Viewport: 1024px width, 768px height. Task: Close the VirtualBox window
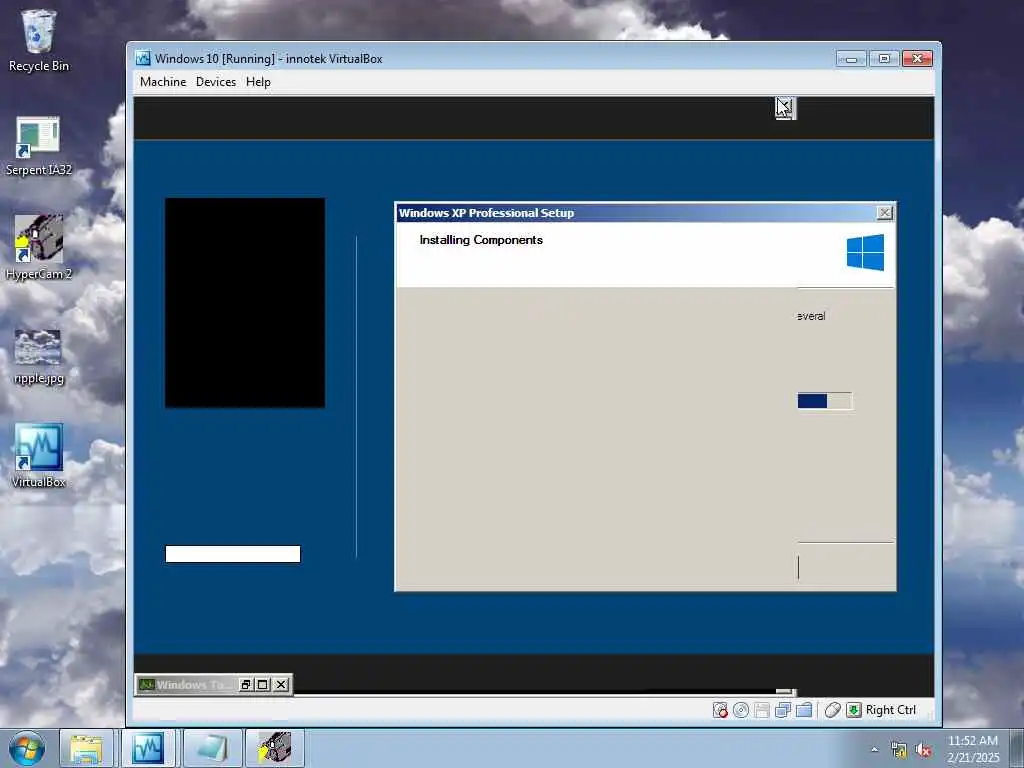918,59
